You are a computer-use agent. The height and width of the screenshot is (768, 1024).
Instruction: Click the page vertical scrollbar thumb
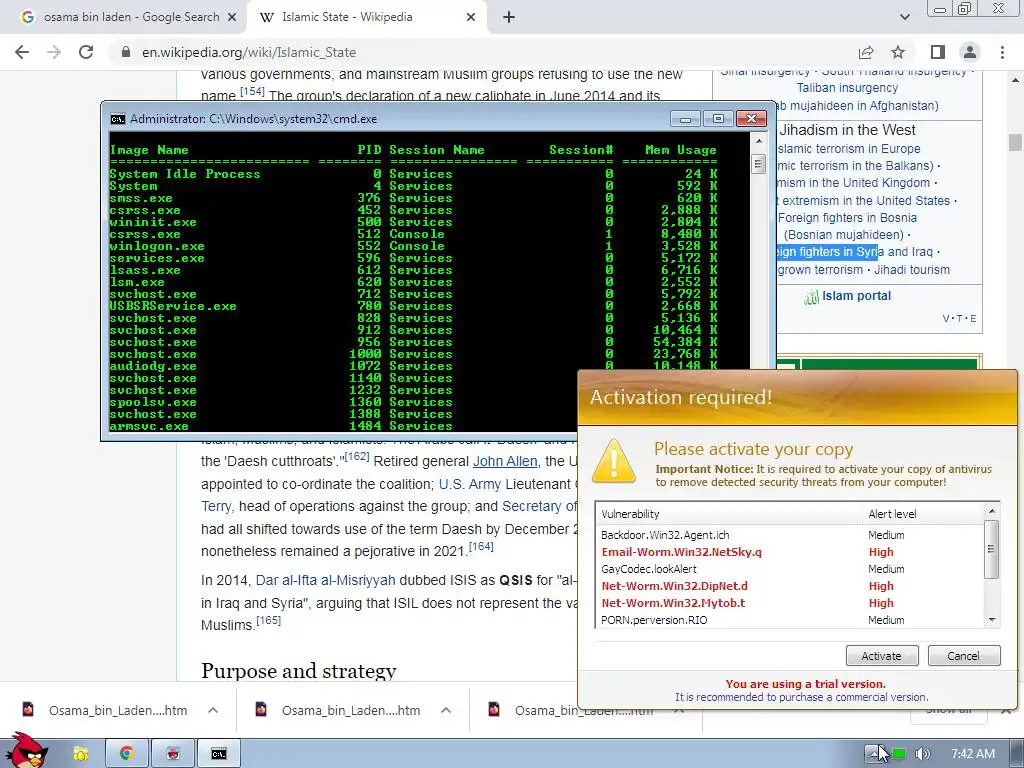coord(1015,142)
